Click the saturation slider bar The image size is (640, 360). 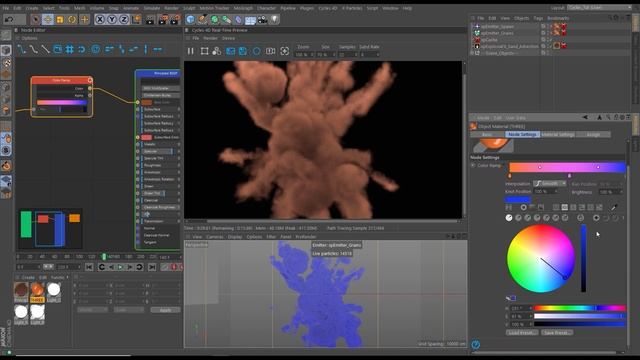pos(580,316)
